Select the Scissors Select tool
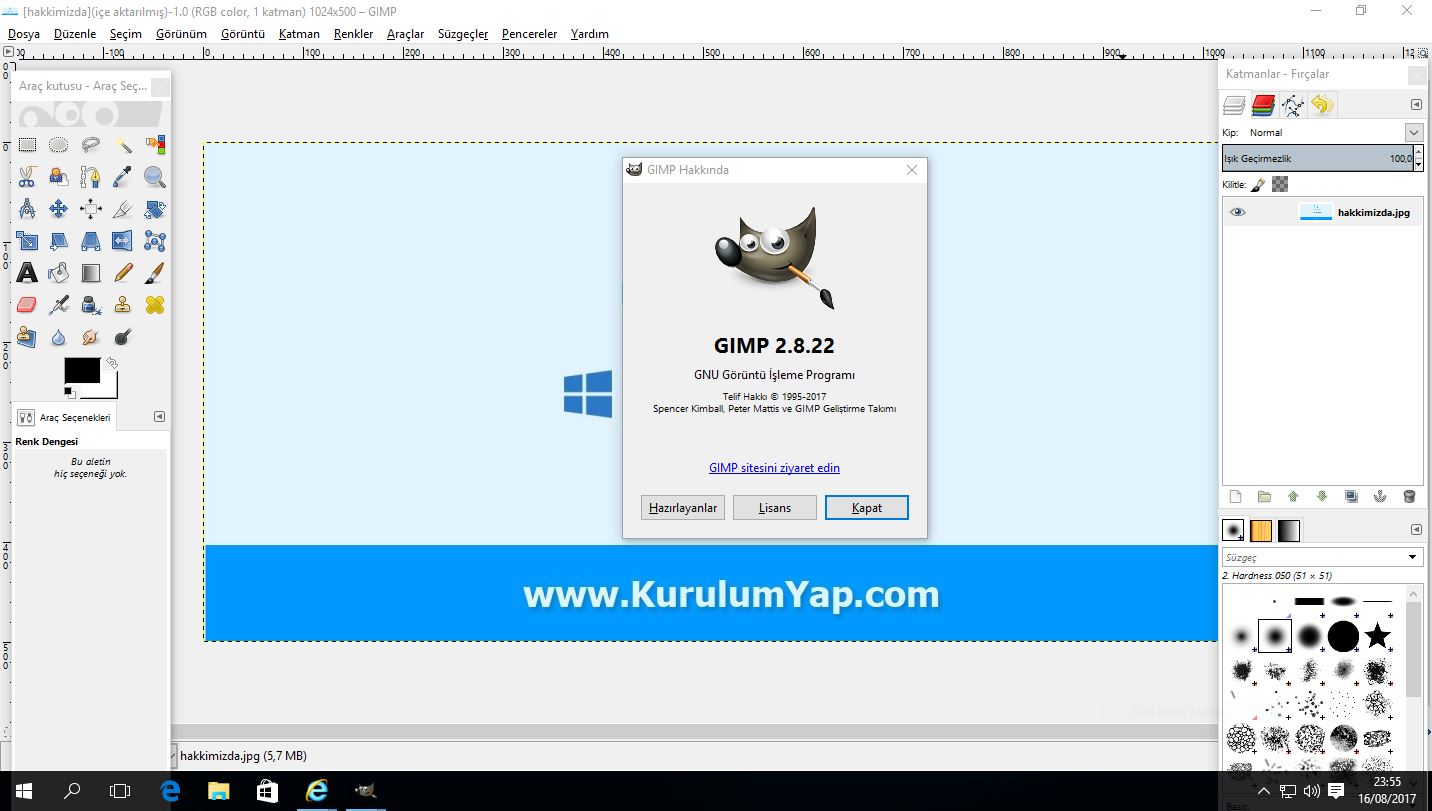 (x=27, y=177)
